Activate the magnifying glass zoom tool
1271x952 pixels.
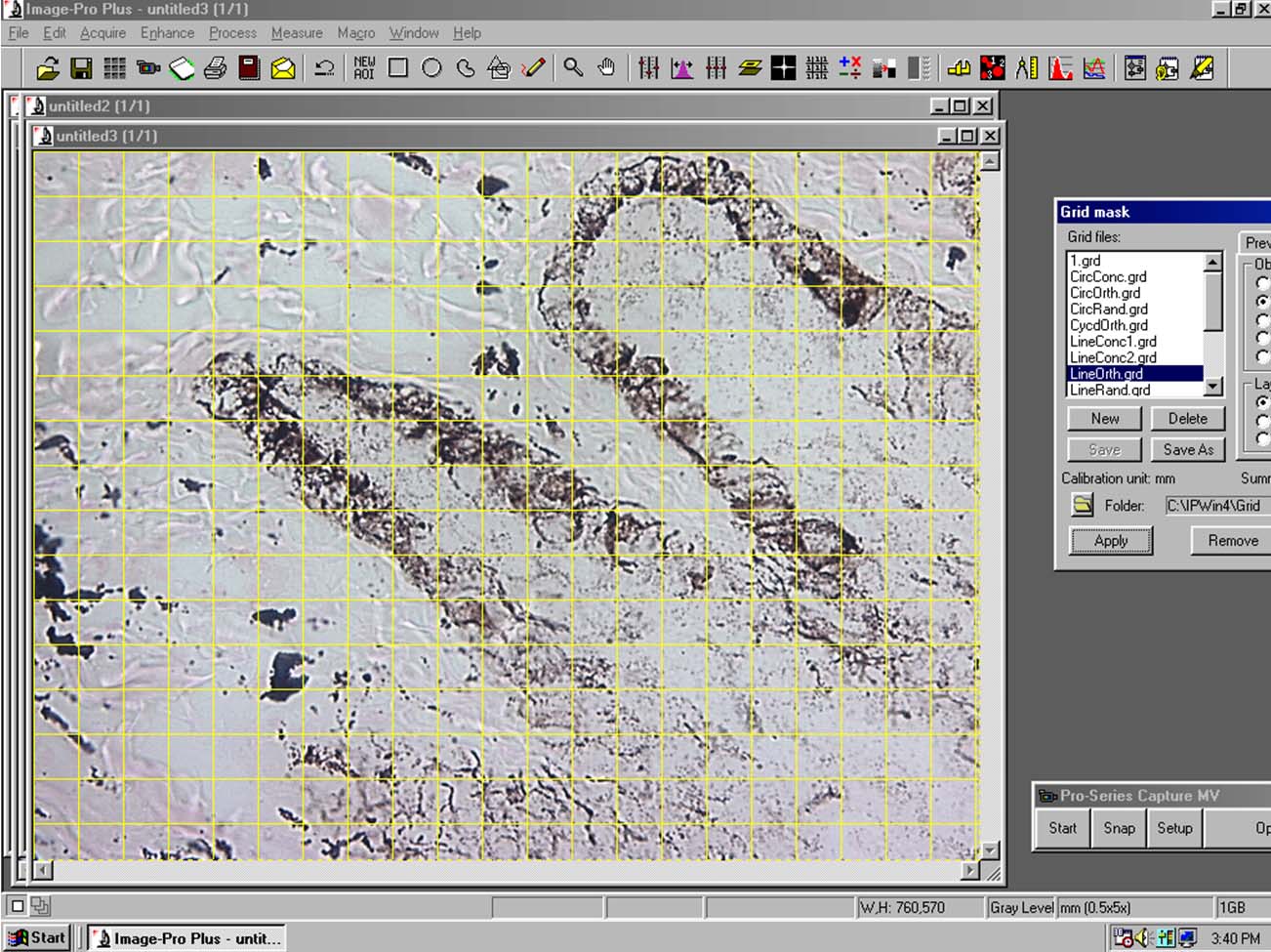[x=573, y=68]
